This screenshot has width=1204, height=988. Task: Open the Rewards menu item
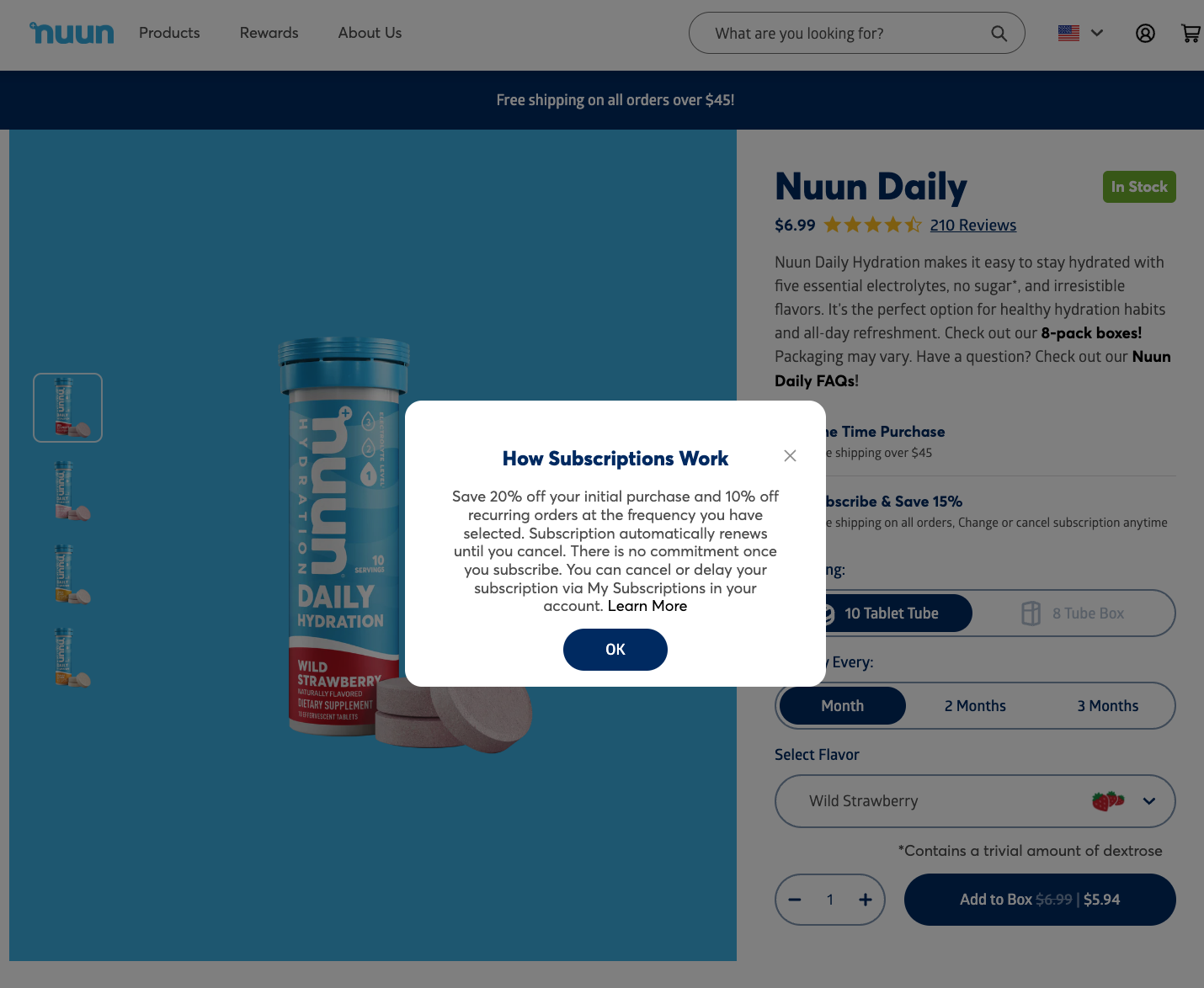pyautogui.click(x=269, y=33)
